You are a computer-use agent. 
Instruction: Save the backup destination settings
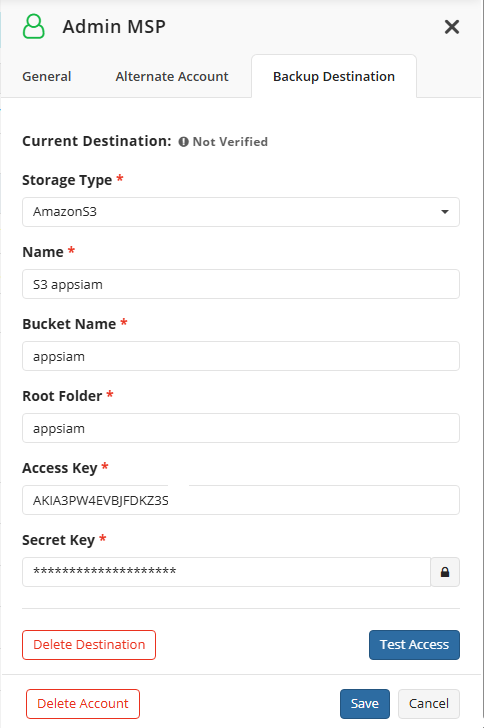point(365,704)
